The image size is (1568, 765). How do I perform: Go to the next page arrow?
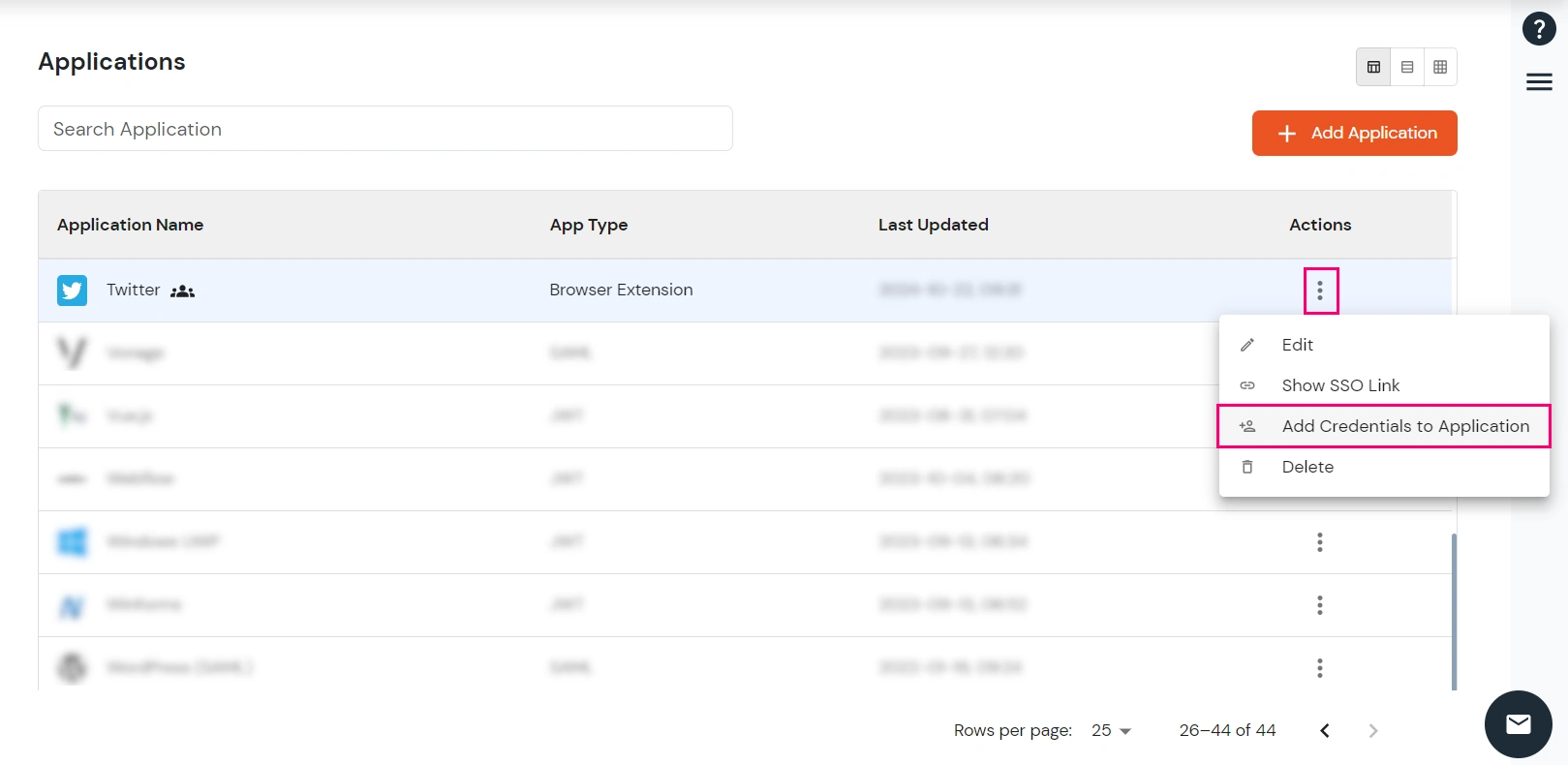[1372, 731]
